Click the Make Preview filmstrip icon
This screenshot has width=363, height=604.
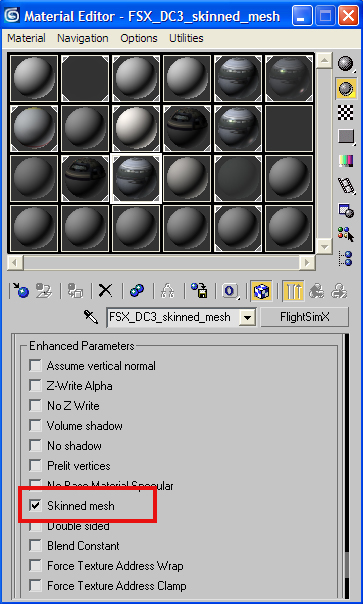click(x=346, y=185)
